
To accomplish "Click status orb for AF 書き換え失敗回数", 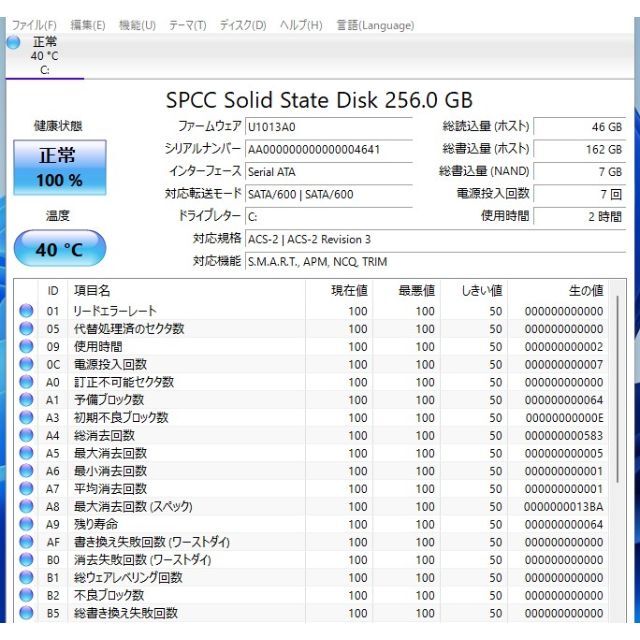I will pos(26,542).
